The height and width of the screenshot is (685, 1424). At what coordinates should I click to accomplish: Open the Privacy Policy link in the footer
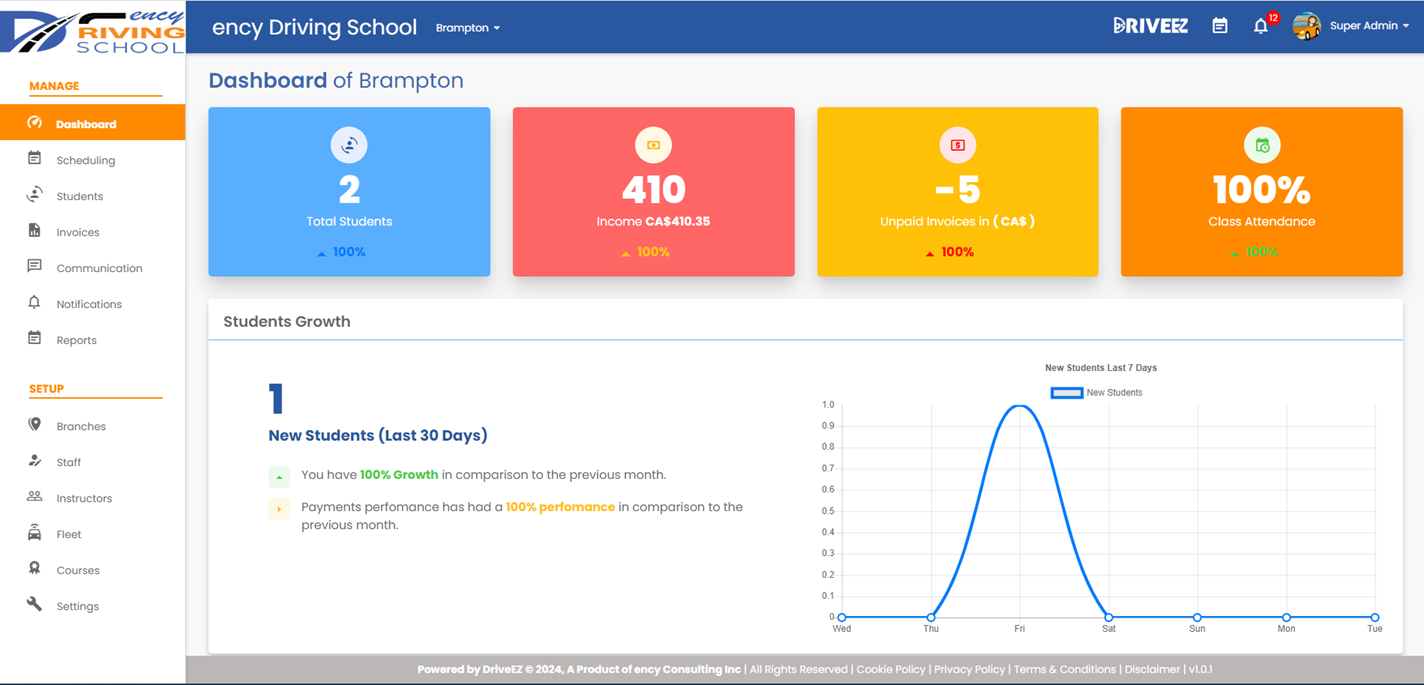coord(969,669)
